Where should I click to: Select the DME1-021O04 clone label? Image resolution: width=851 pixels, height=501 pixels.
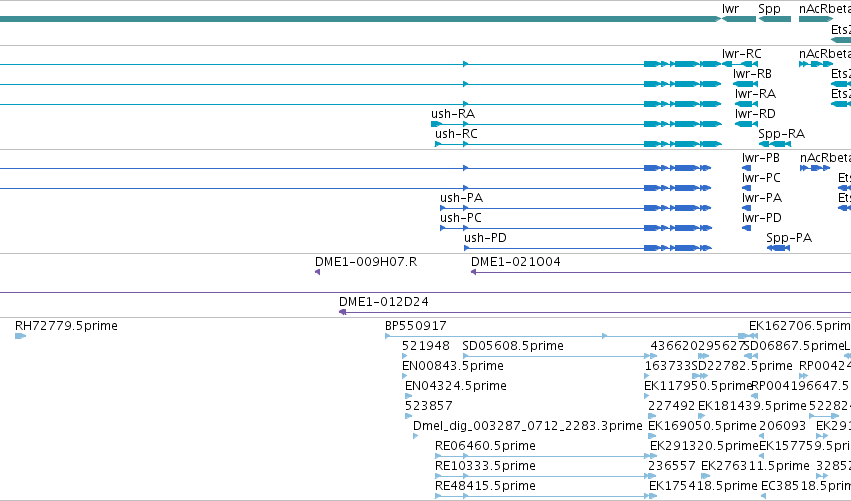(516, 262)
